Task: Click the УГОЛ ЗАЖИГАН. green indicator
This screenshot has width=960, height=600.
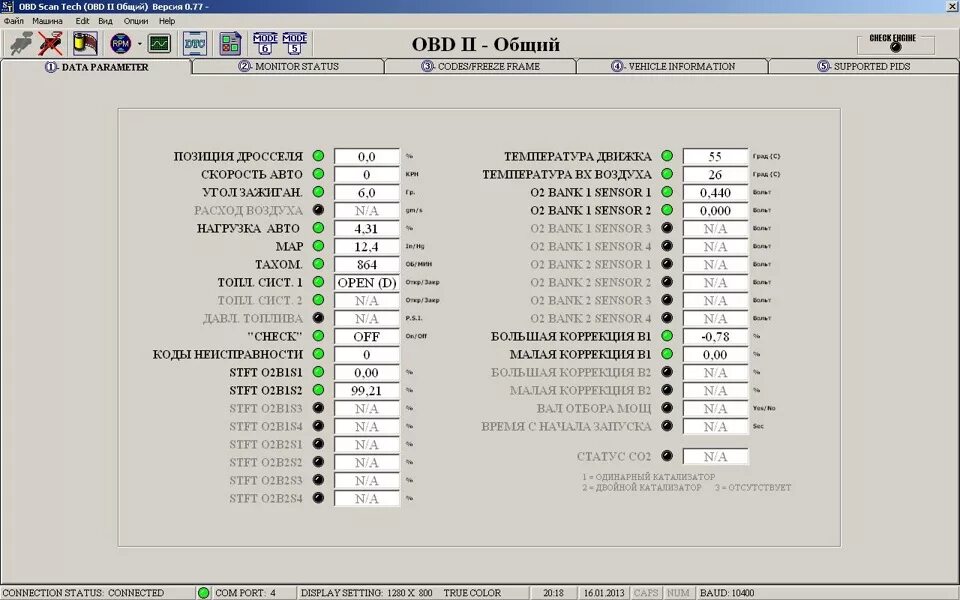Action: point(318,192)
